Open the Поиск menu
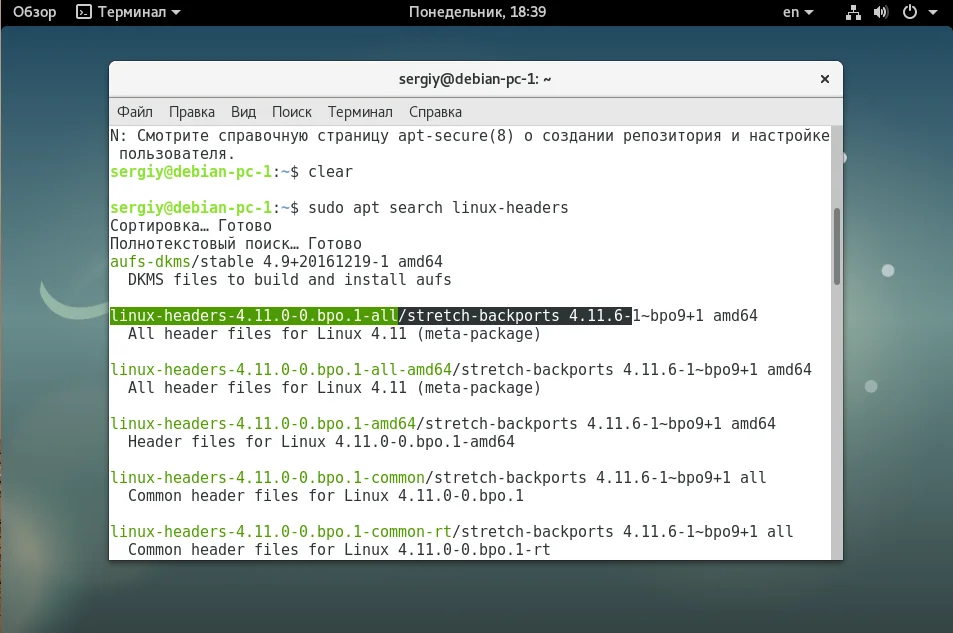 coord(292,112)
